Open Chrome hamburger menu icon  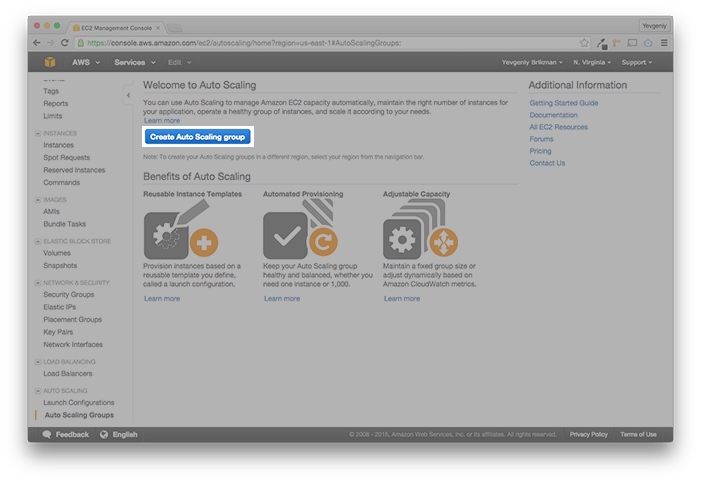pos(664,43)
